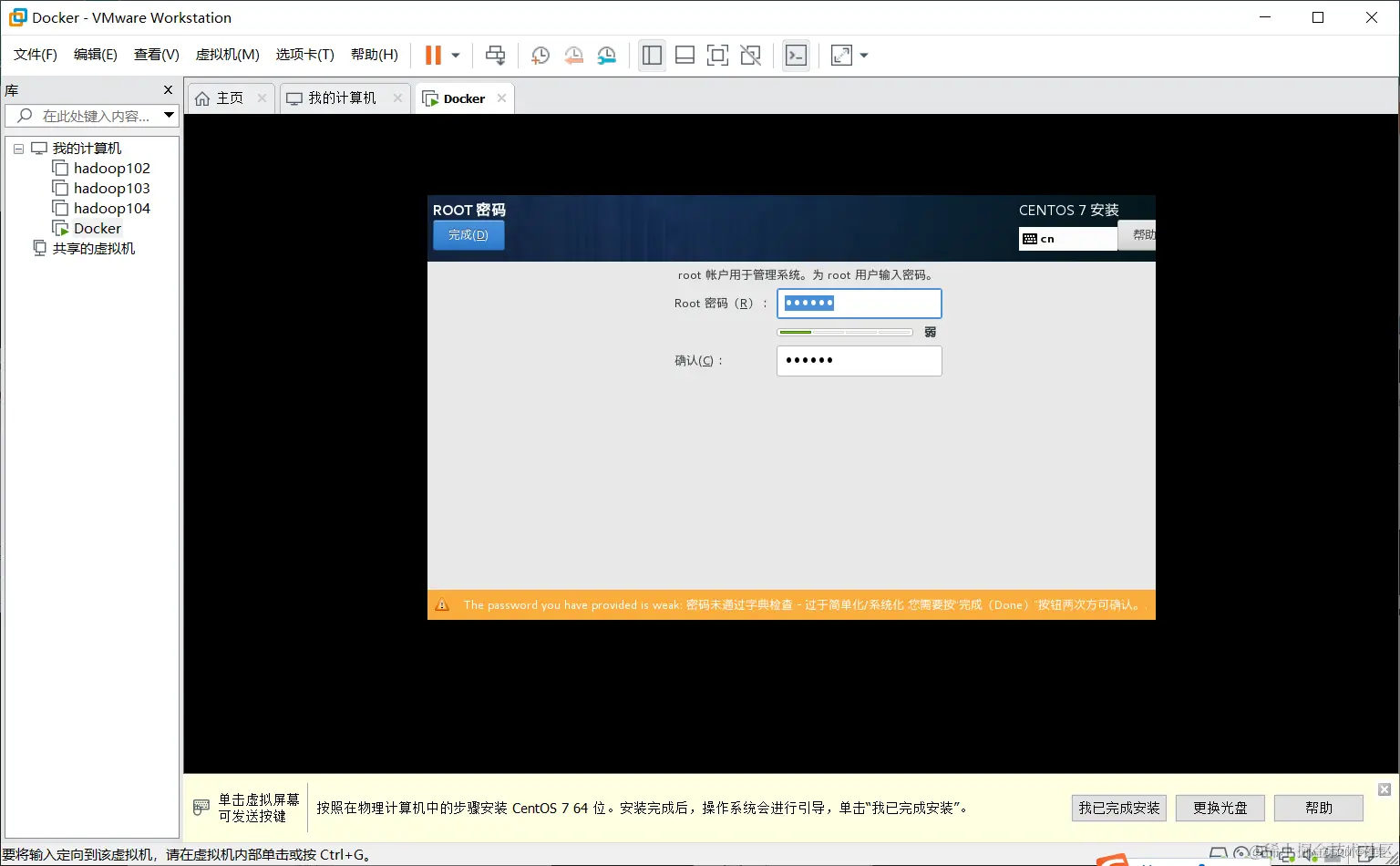Open the power options dropdown arrow
The width and height of the screenshot is (1400, 866).
[x=456, y=56]
